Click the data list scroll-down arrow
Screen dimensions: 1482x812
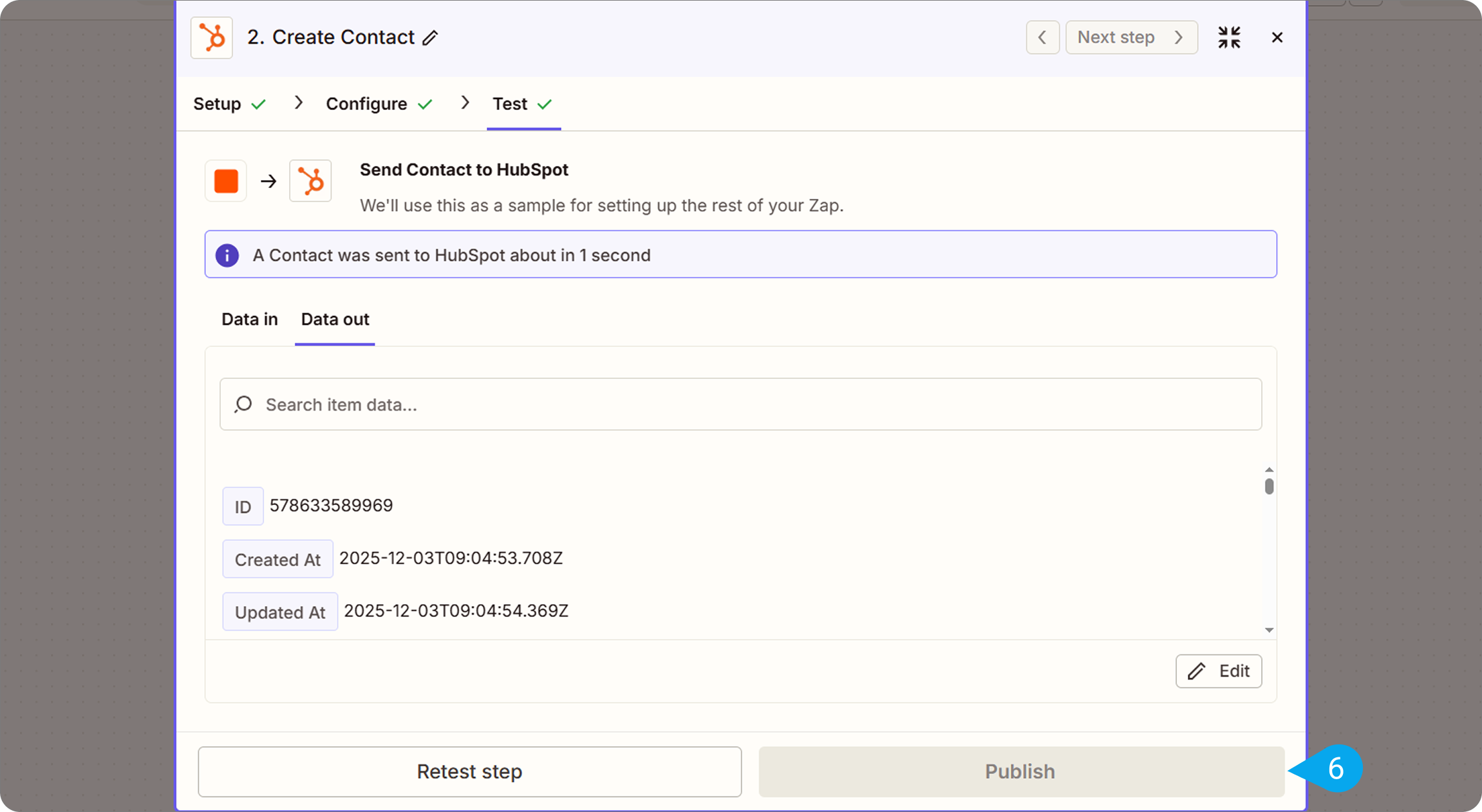pyautogui.click(x=1269, y=630)
